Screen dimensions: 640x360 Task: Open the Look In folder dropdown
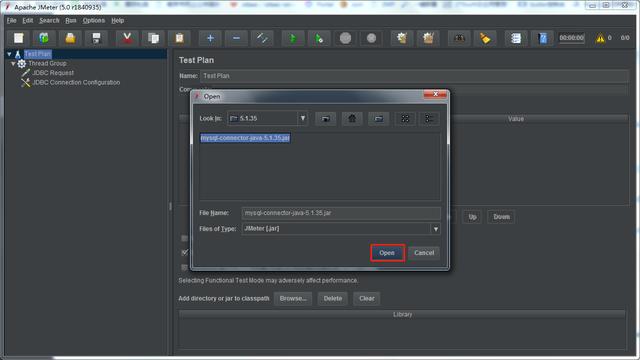coord(302,118)
